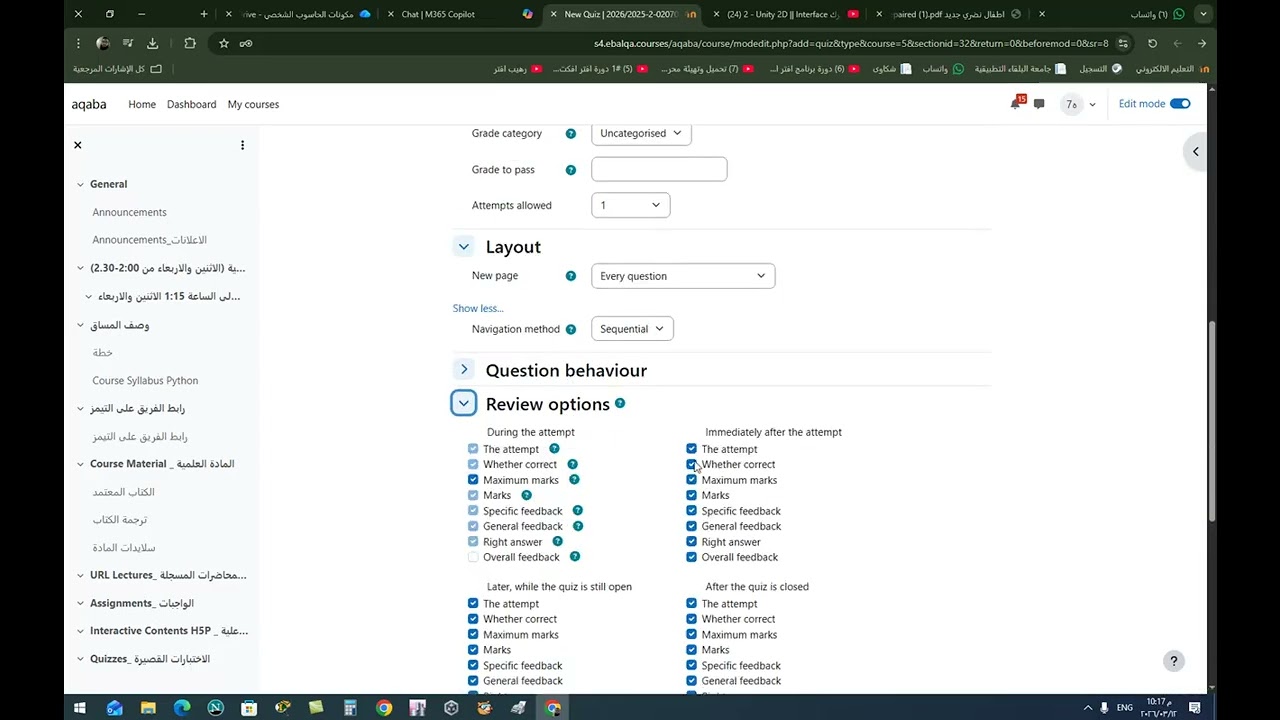The image size is (1280, 720).
Task: Reload the page in the browser
Action: click(1152, 43)
